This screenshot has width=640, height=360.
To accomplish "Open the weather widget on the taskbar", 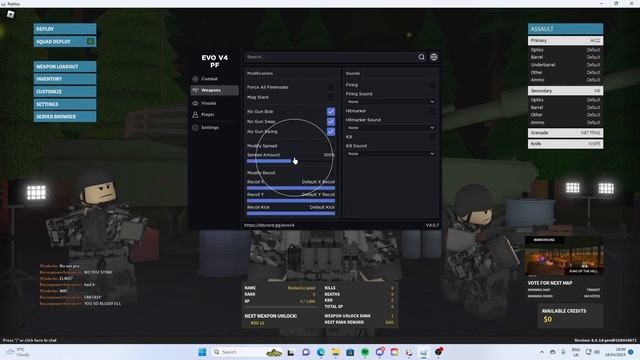I will [x=18, y=352].
